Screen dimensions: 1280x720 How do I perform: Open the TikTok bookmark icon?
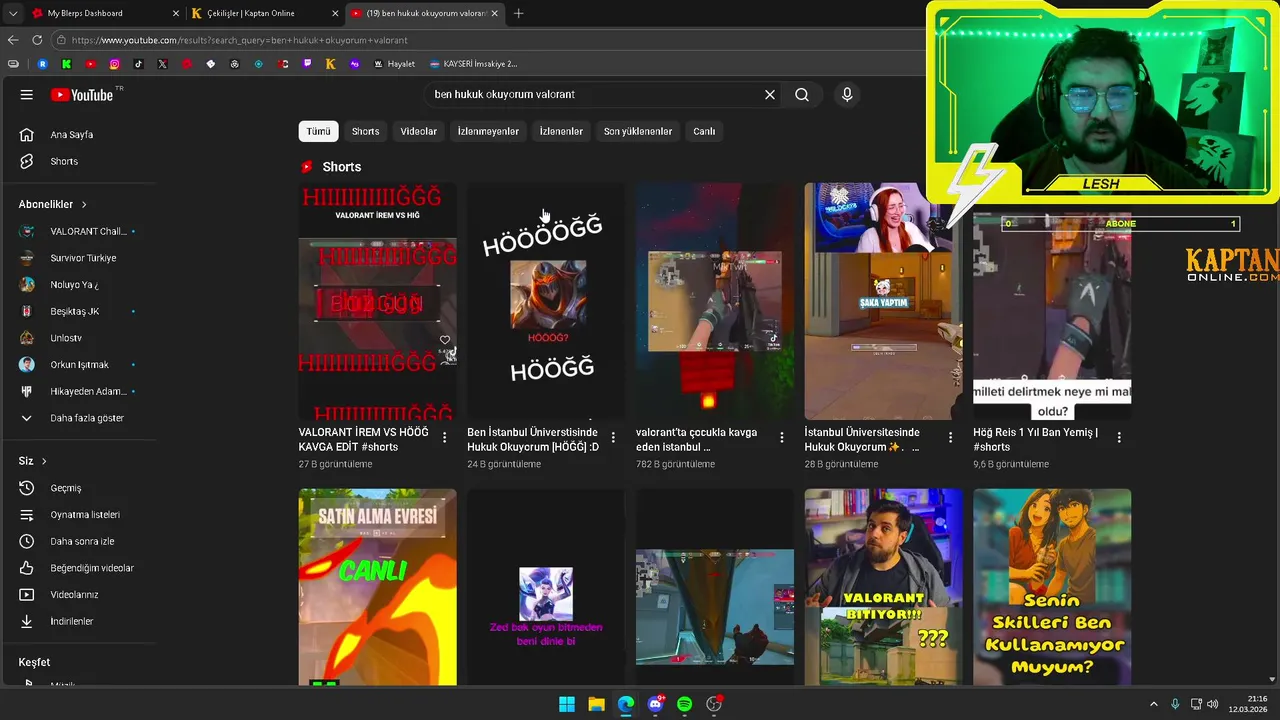click(x=138, y=64)
